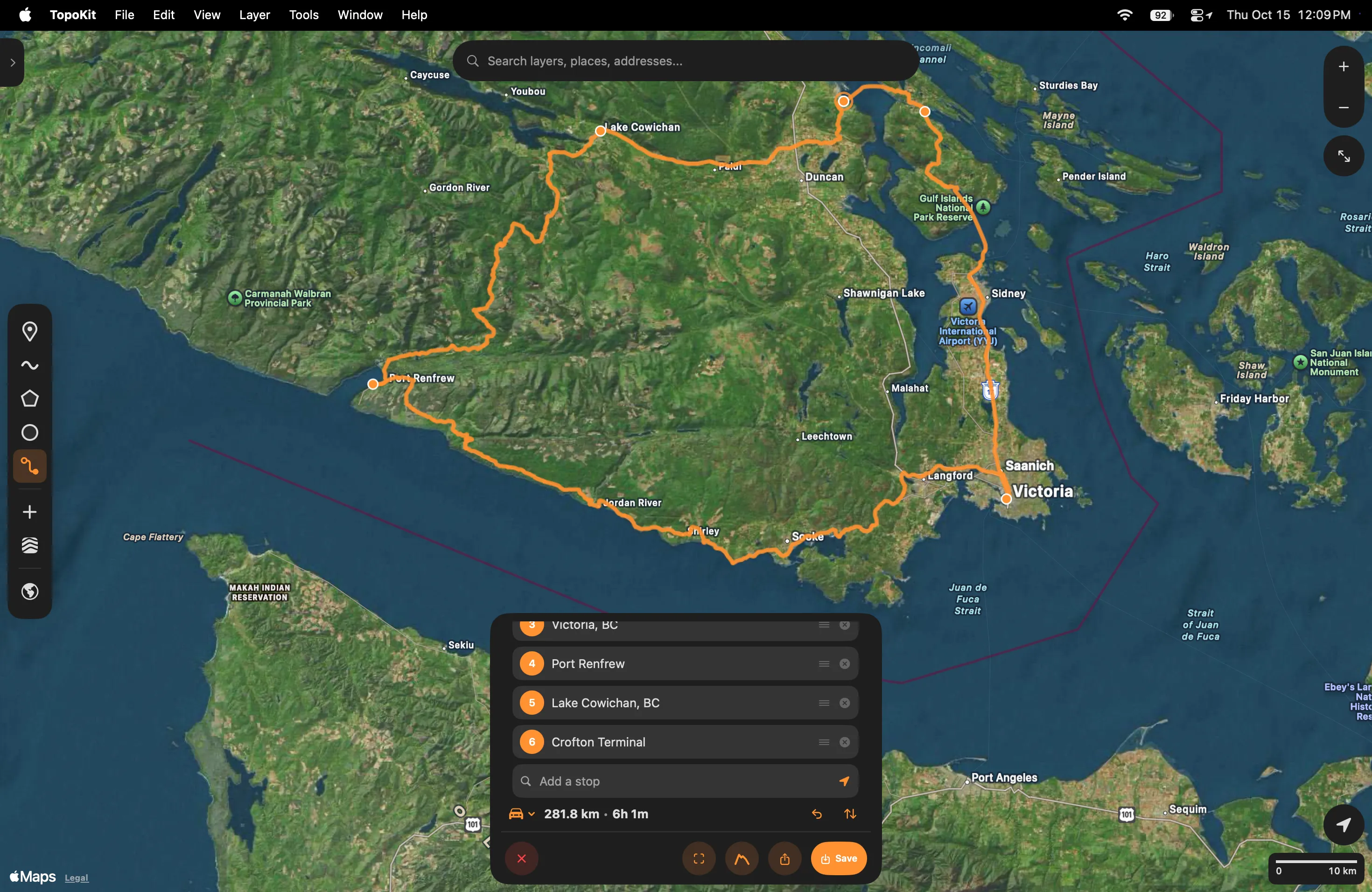Click the globe basemap icon
This screenshot has height=892, width=1372.
click(x=29, y=592)
